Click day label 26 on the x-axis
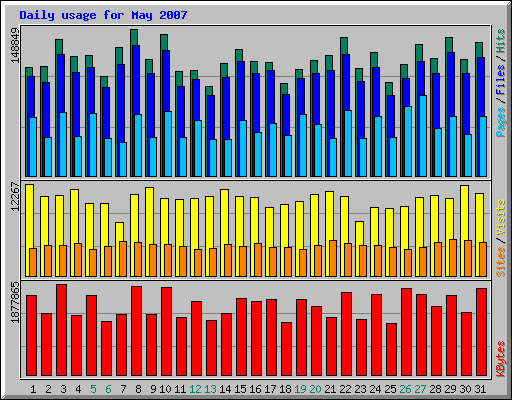 pos(405,389)
